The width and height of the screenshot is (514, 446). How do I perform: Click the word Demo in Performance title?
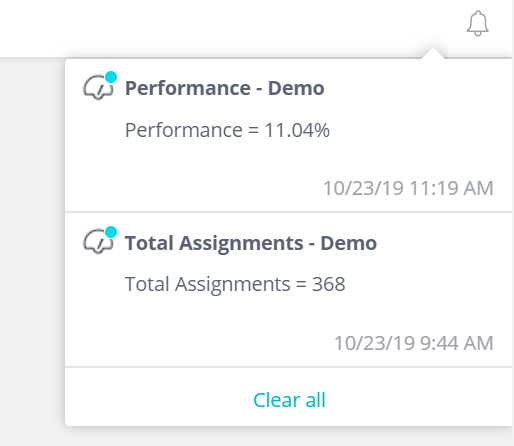[x=296, y=88]
